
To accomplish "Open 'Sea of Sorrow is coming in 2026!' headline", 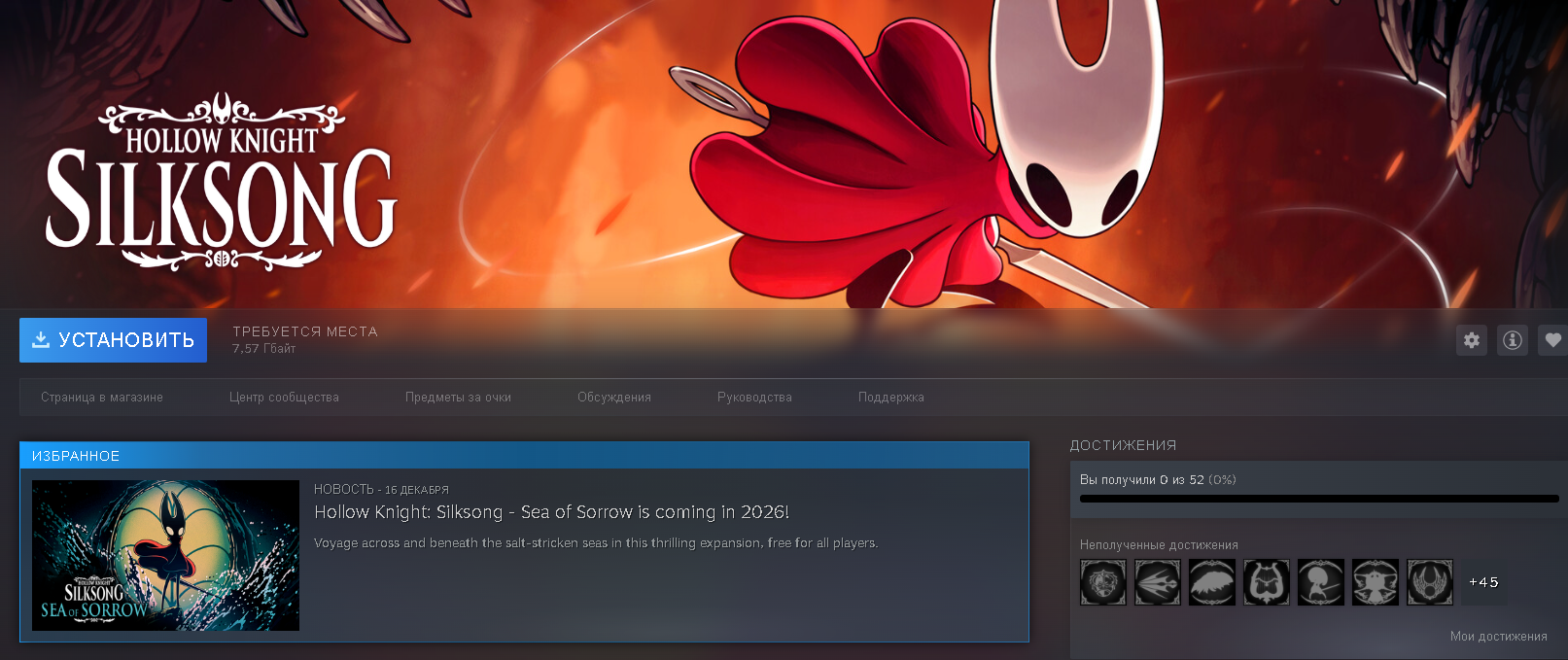I will pyautogui.click(x=551, y=512).
